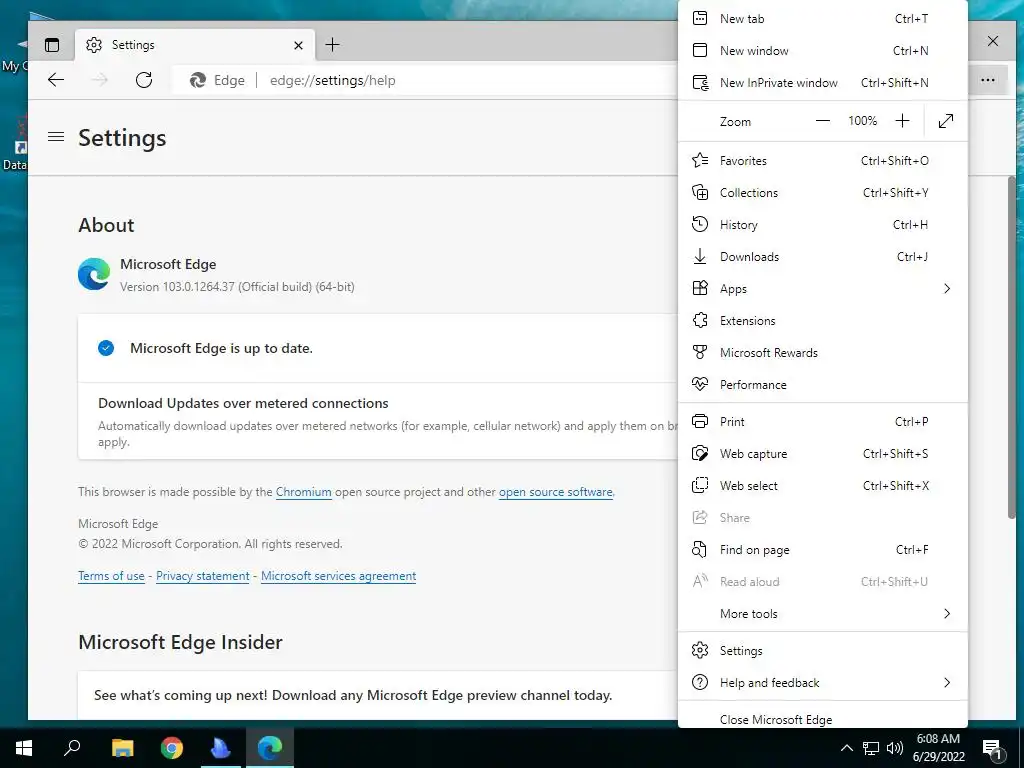Click the Favorites star icon
Viewport: 1024px width, 768px height.
tap(700, 160)
